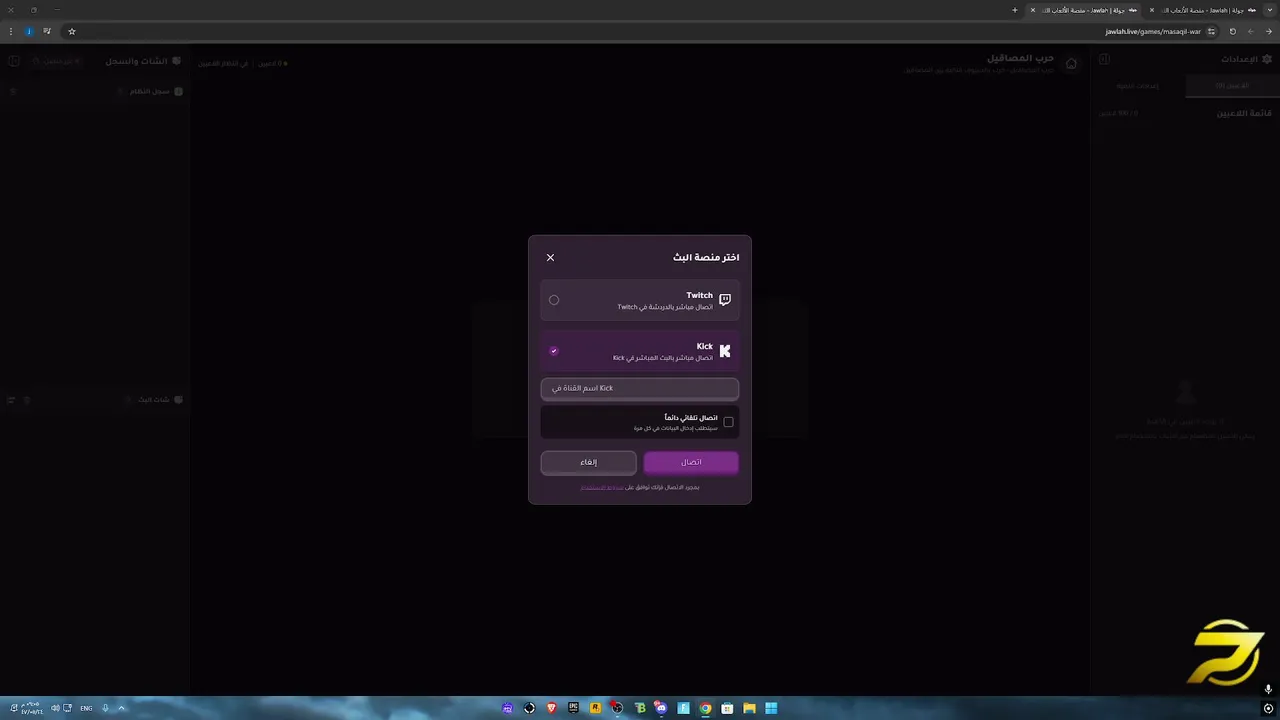
Task: Switch to the game settings tab
Action: (1140, 86)
